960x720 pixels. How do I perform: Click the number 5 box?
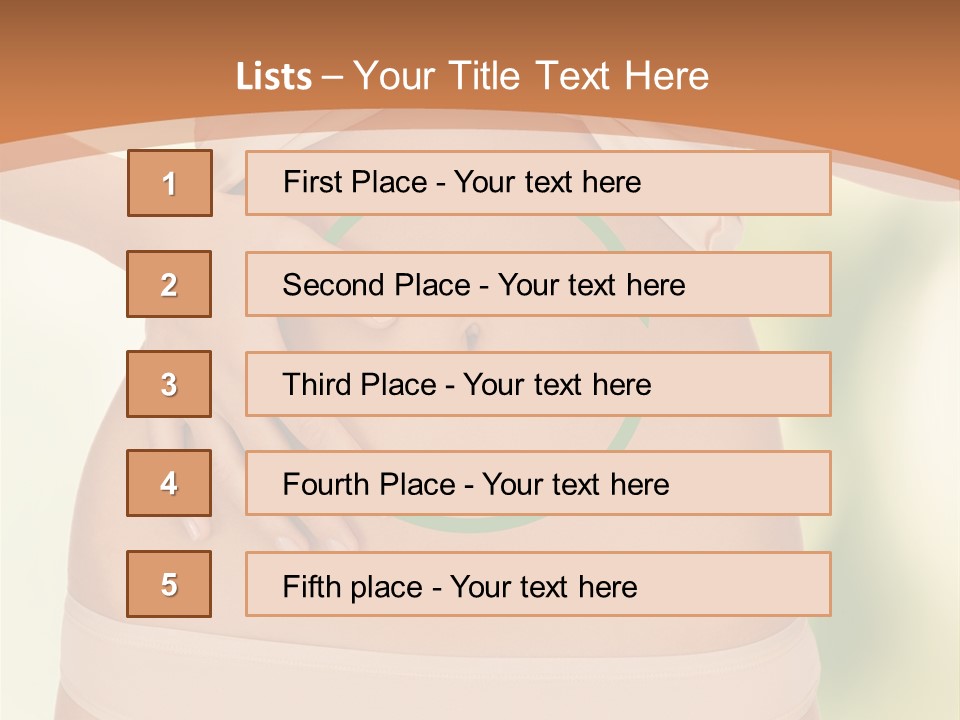coord(169,584)
